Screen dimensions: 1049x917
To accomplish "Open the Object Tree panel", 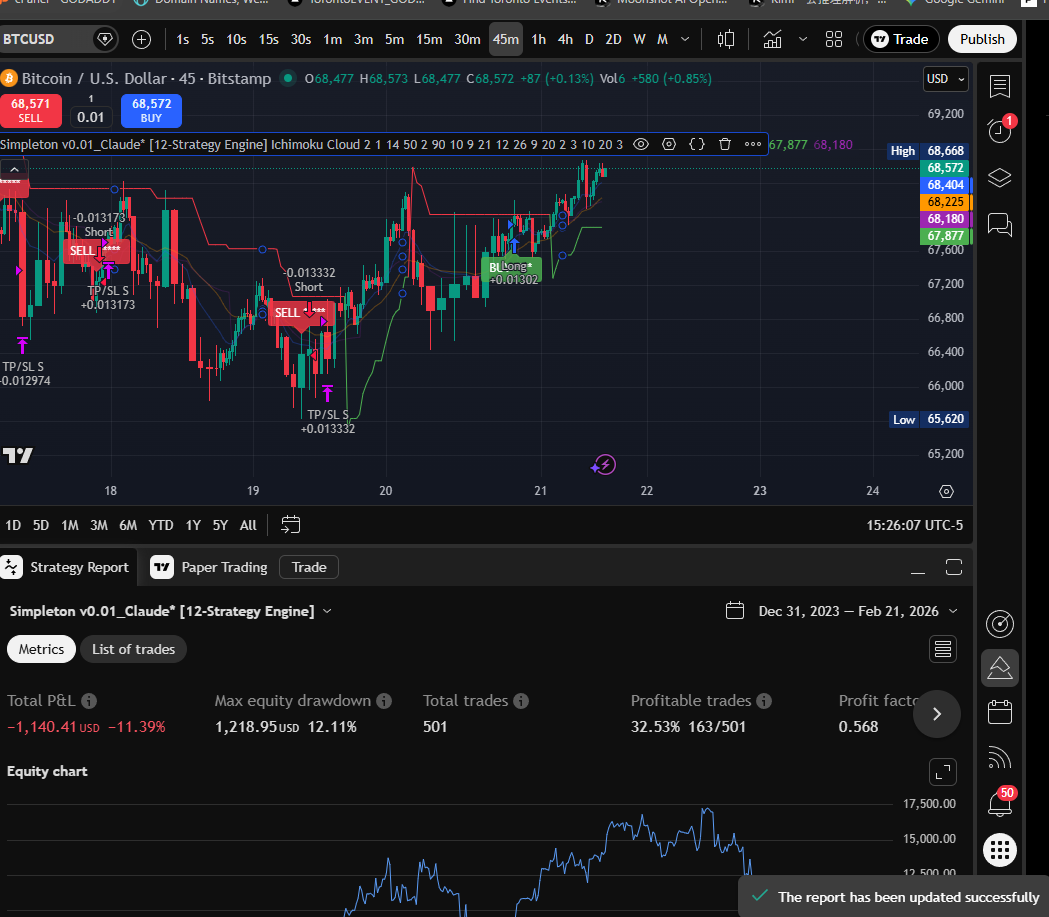I will pyautogui.click(x=999, y=177).
